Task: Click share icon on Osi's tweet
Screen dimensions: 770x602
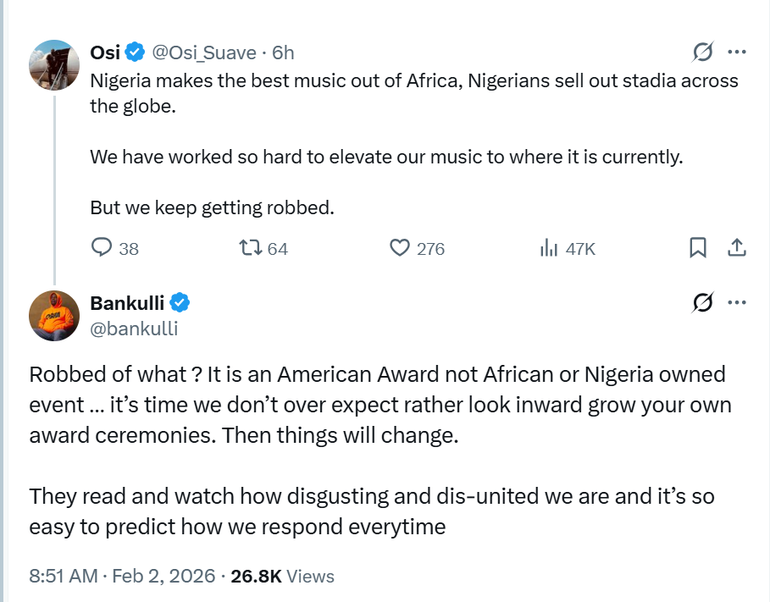Action: 736,248
